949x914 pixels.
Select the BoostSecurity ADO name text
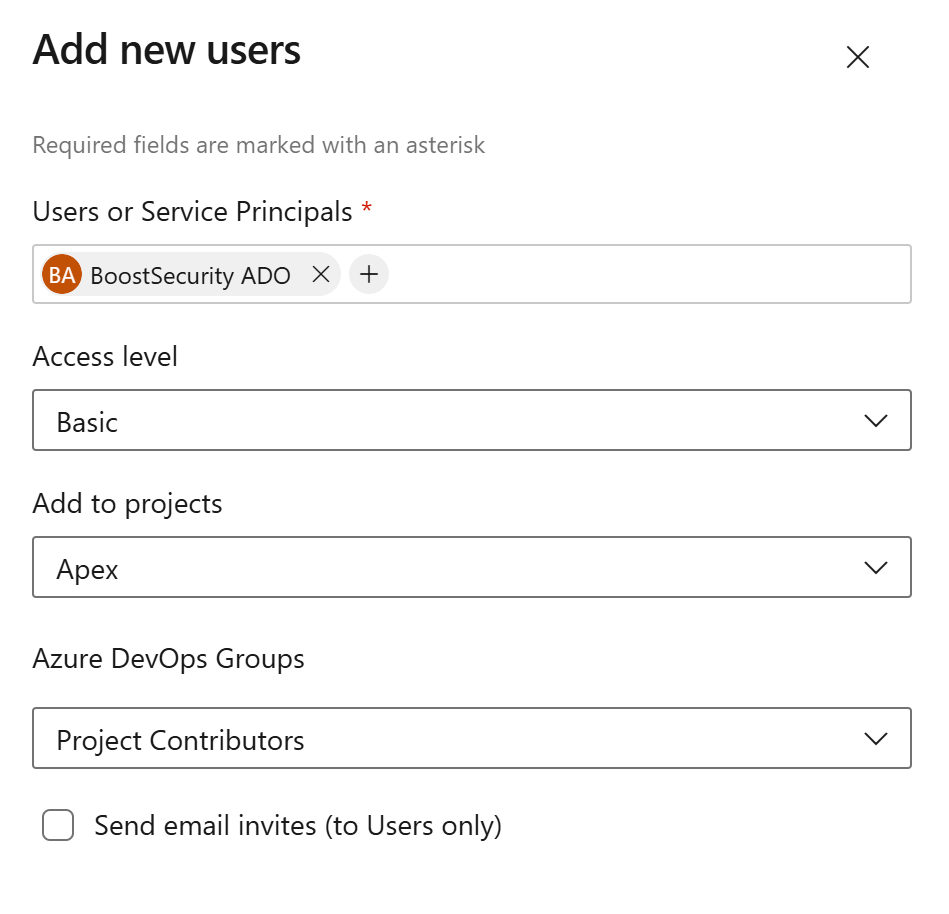190,276
